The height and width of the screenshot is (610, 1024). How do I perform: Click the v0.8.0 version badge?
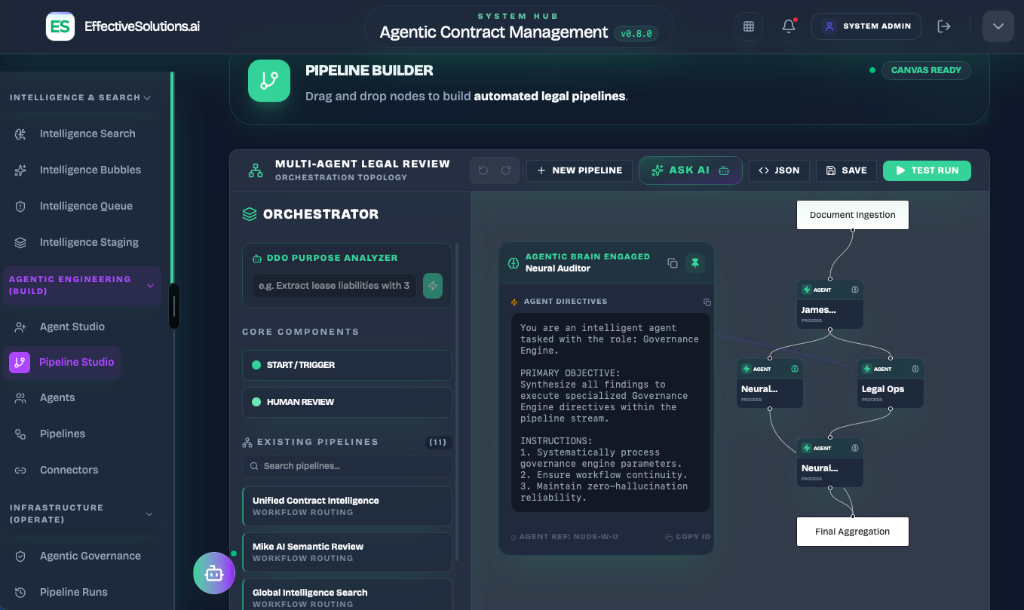point(636,34)
